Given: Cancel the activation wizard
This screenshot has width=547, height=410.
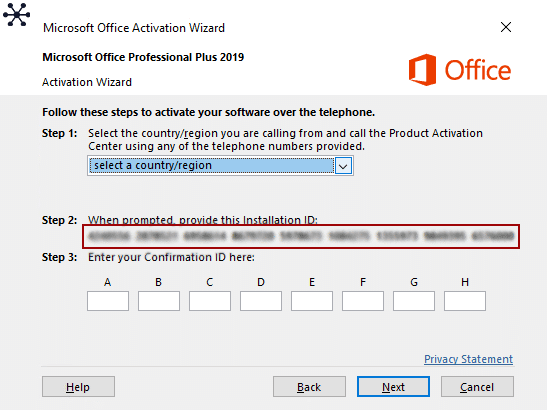Looking at the screenshot, I should 477,387.
